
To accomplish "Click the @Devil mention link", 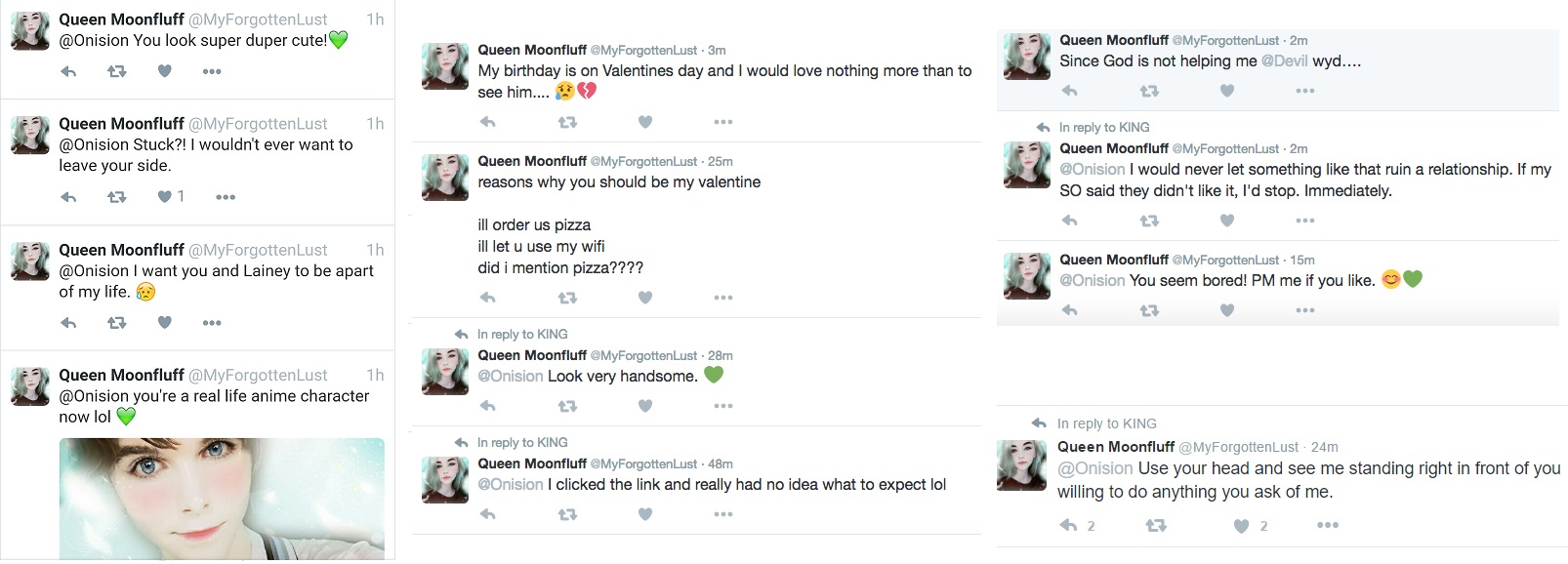I will 1284,60.
